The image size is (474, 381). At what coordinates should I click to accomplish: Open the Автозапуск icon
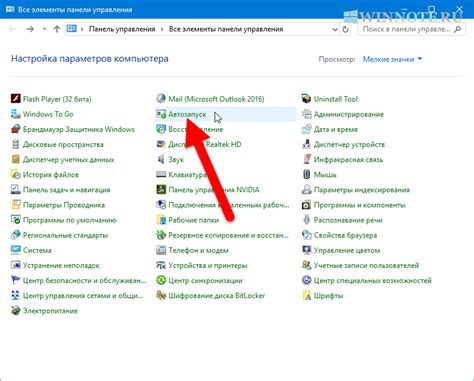pos(161,114)
